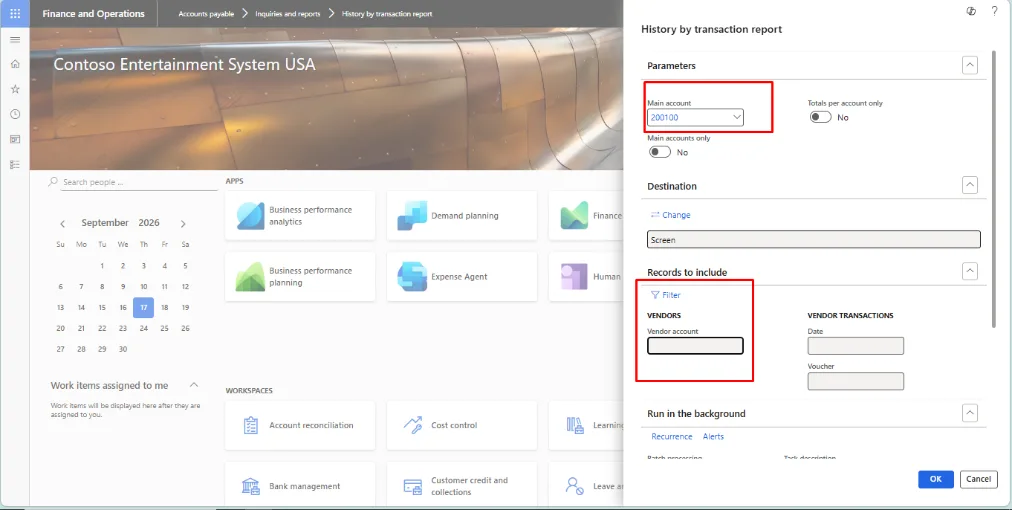This screenshot has height=510, width=1012.
Task: Open the Recurrence link
Action: 672,436
